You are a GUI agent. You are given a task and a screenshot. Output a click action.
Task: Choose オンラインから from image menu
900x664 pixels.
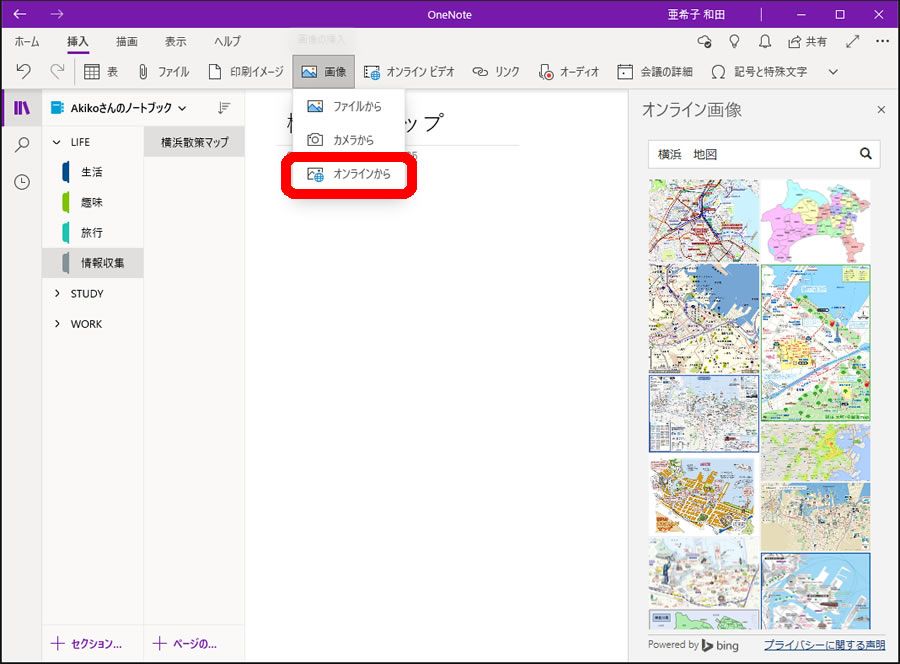coord(349,174)
